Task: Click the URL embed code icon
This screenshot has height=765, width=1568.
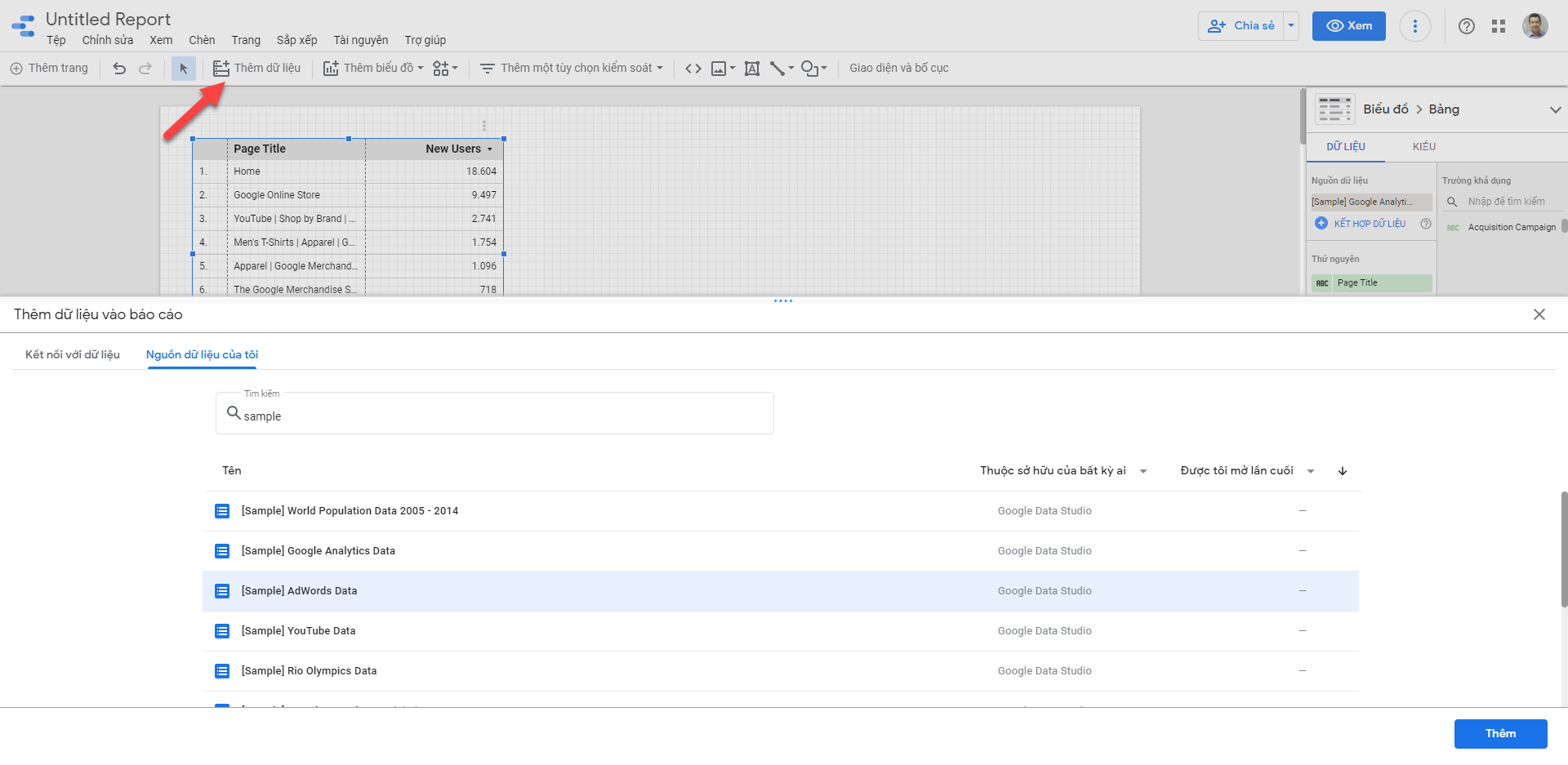Action: tap(693, 69)
